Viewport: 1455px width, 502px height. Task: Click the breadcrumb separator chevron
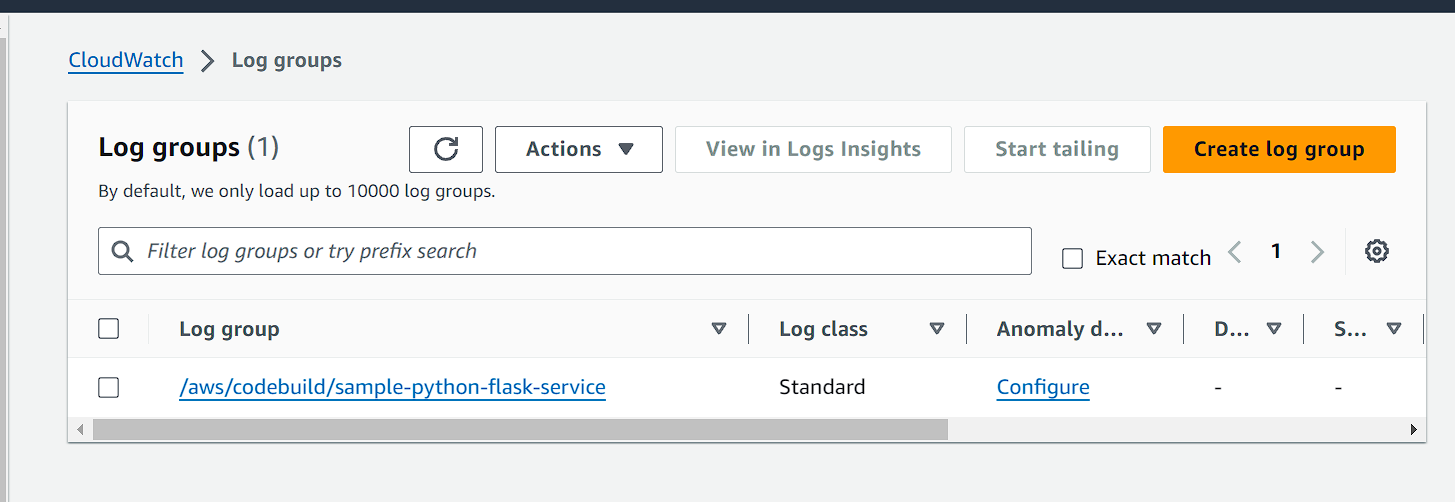207,61
